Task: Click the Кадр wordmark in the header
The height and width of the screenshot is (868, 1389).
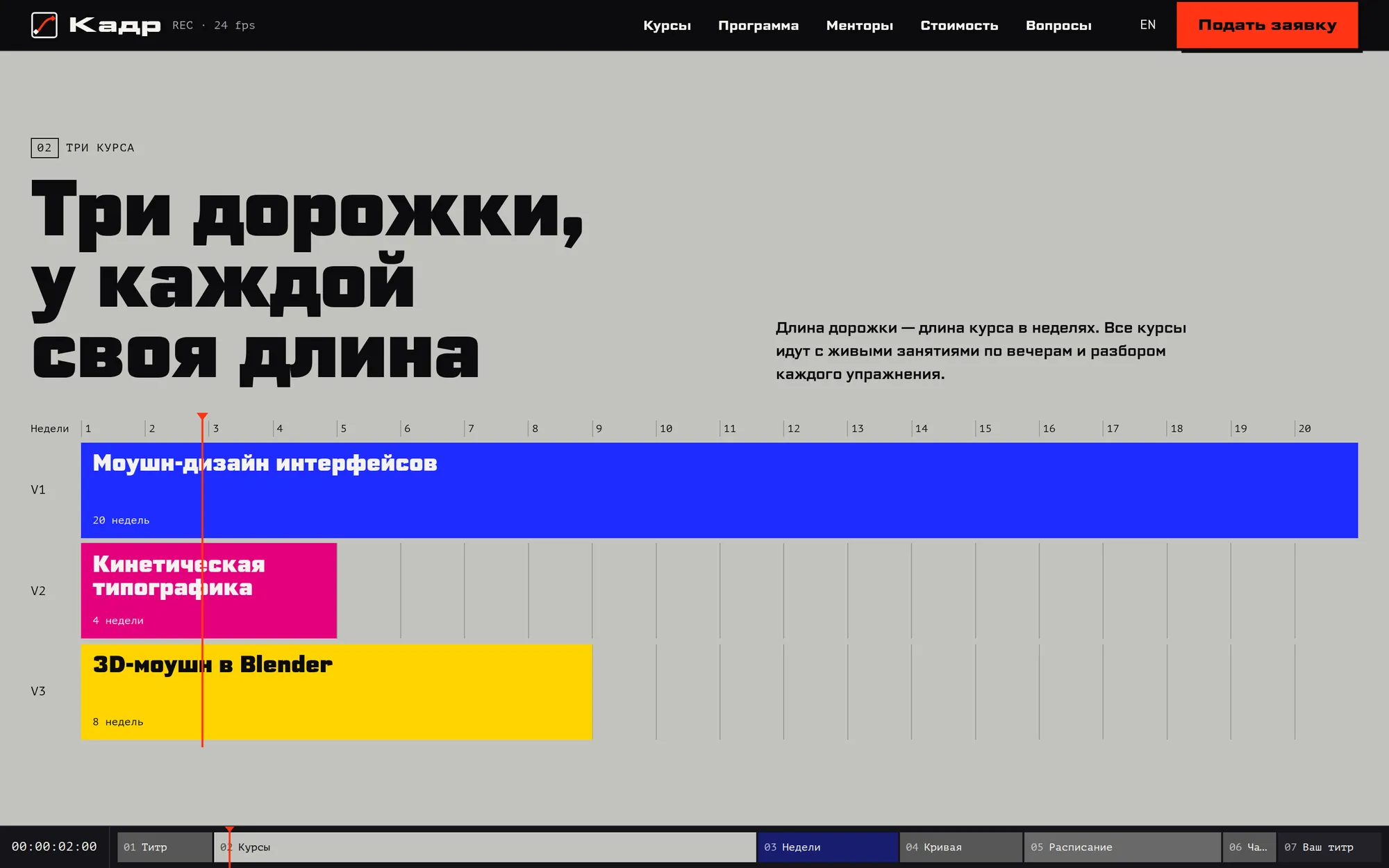Action: (x=115, y=26)
